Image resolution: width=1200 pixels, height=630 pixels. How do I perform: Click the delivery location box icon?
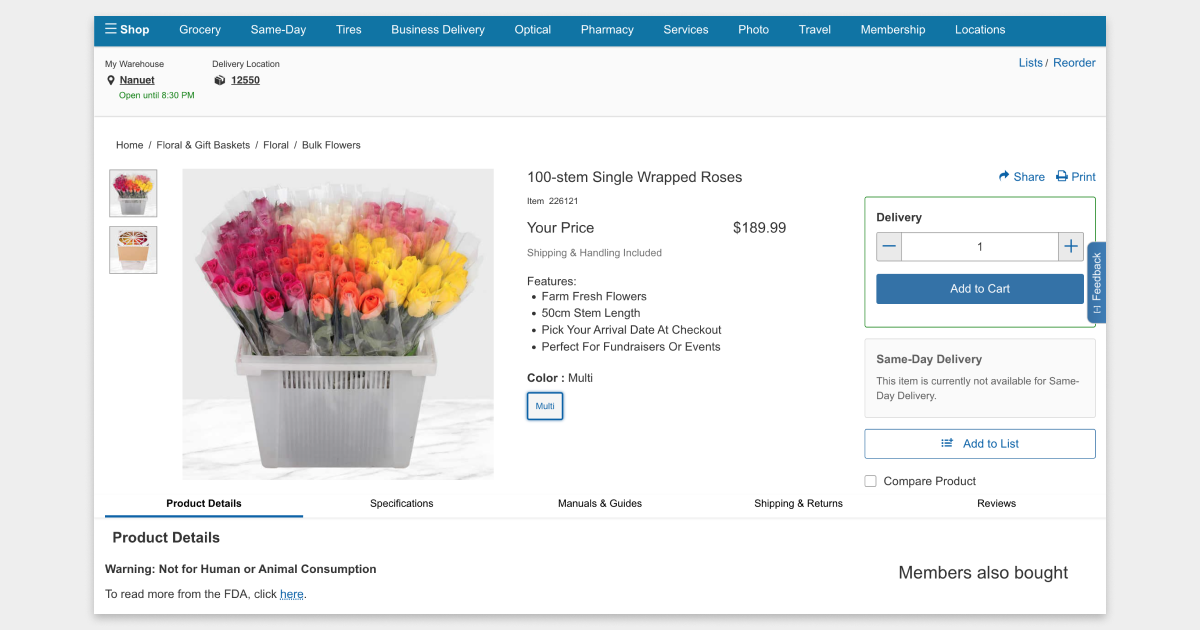[x=220, y=80]
